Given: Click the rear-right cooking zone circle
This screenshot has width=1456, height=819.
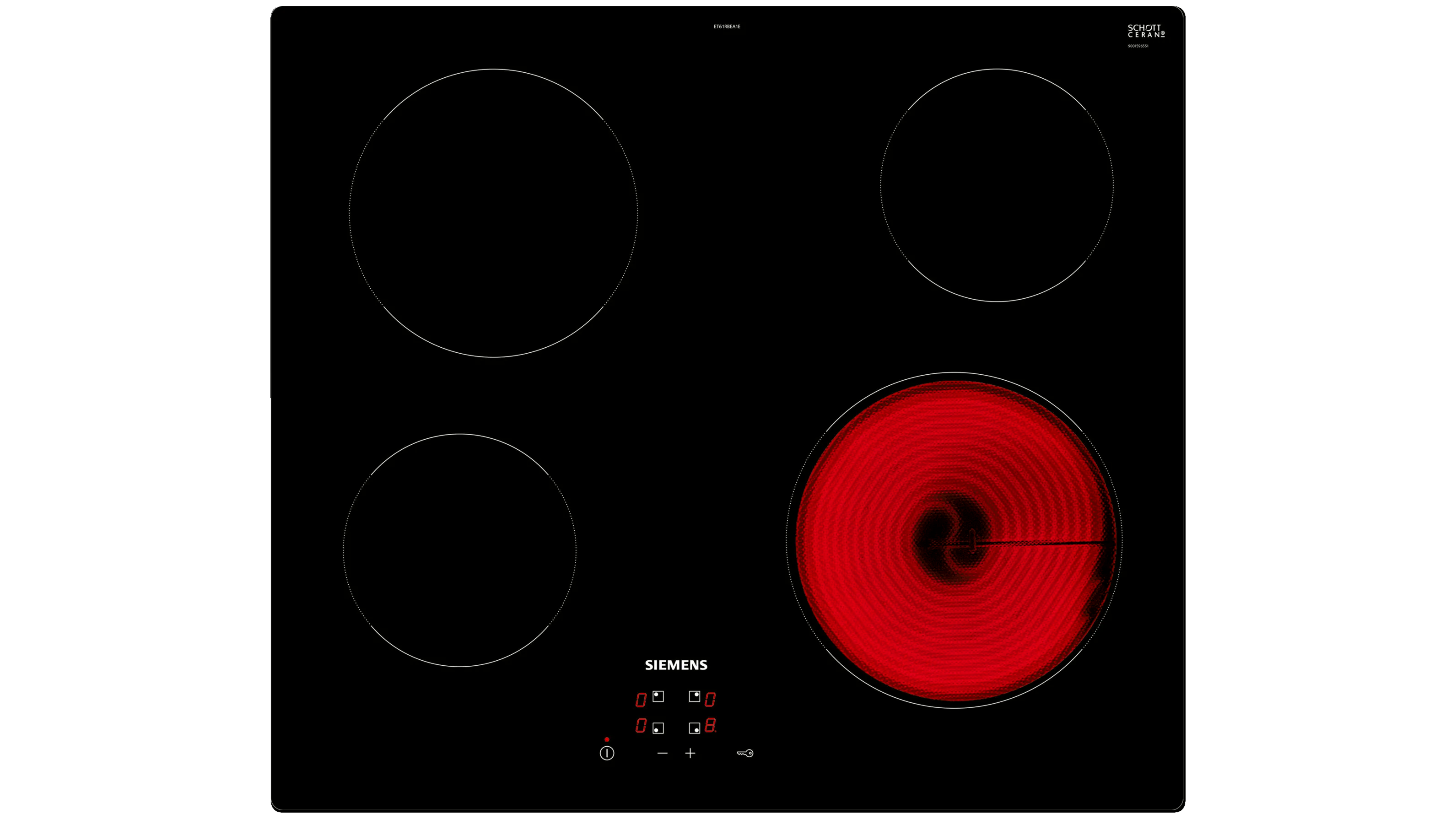Looking at the screenshot, I should [997, 185].
